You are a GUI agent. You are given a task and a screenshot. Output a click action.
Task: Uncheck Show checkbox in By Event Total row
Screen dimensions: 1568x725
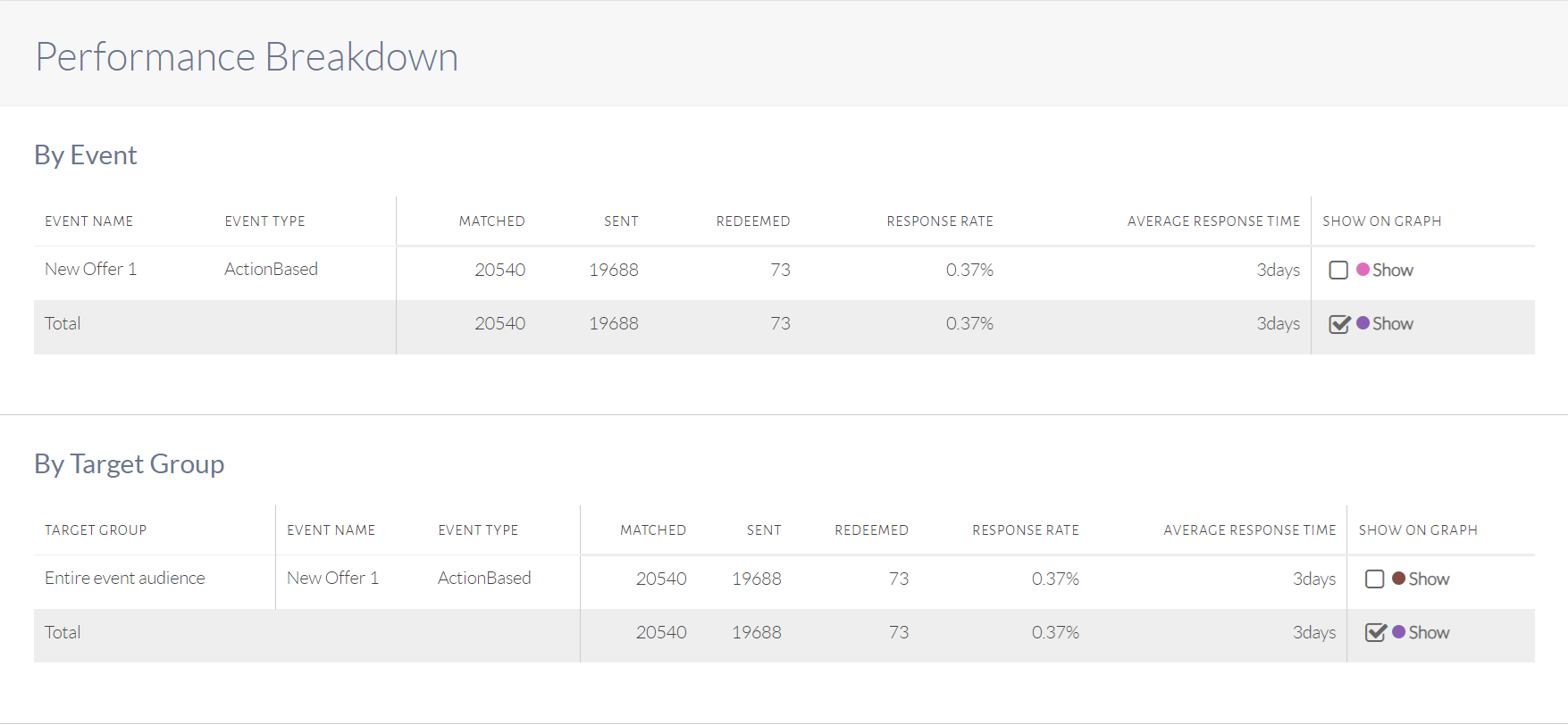pos(1338,324)
